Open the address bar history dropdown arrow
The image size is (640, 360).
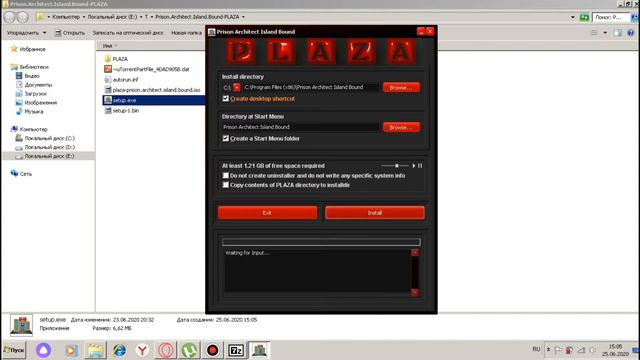573,17
